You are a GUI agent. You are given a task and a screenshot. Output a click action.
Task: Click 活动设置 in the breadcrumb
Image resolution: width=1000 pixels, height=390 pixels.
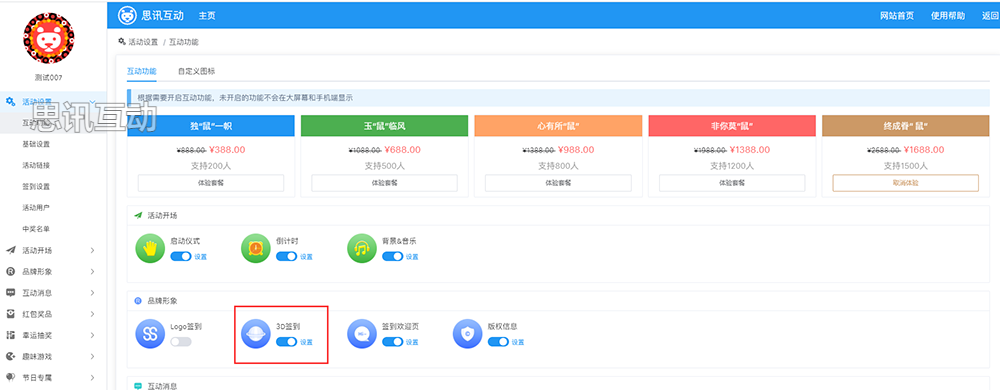point(143,42)
